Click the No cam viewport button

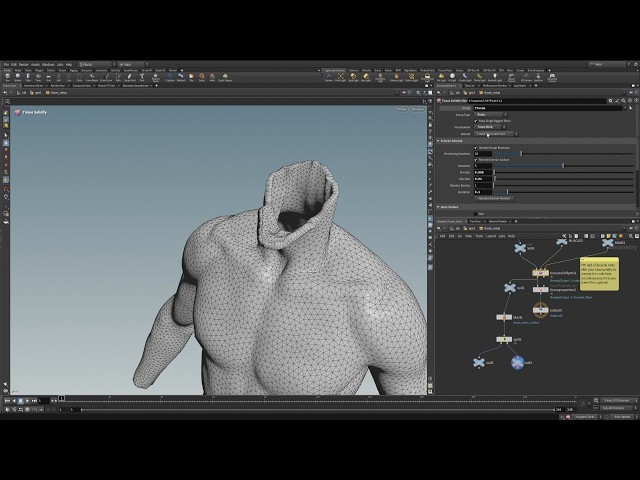click(418, 109)
